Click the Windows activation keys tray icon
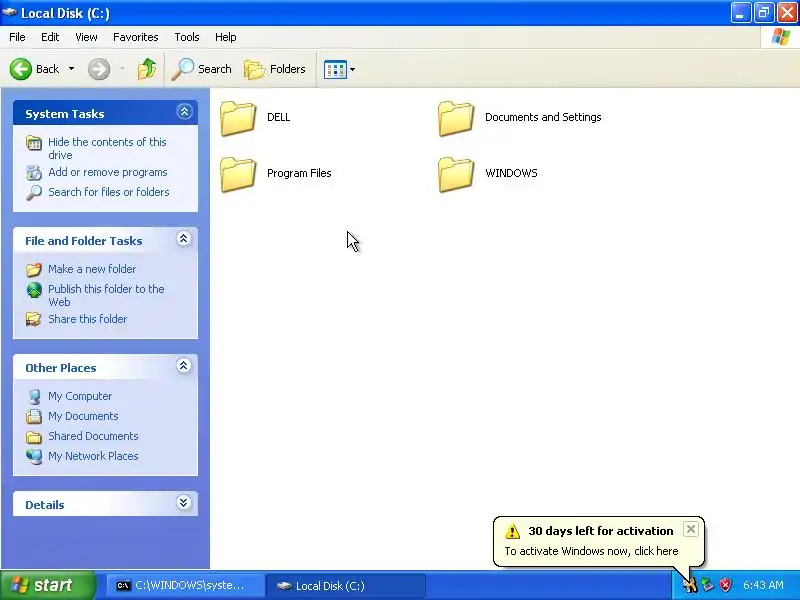Image resolution: width=800 pixels, height=600 pixels. click(x=690, y=584)
